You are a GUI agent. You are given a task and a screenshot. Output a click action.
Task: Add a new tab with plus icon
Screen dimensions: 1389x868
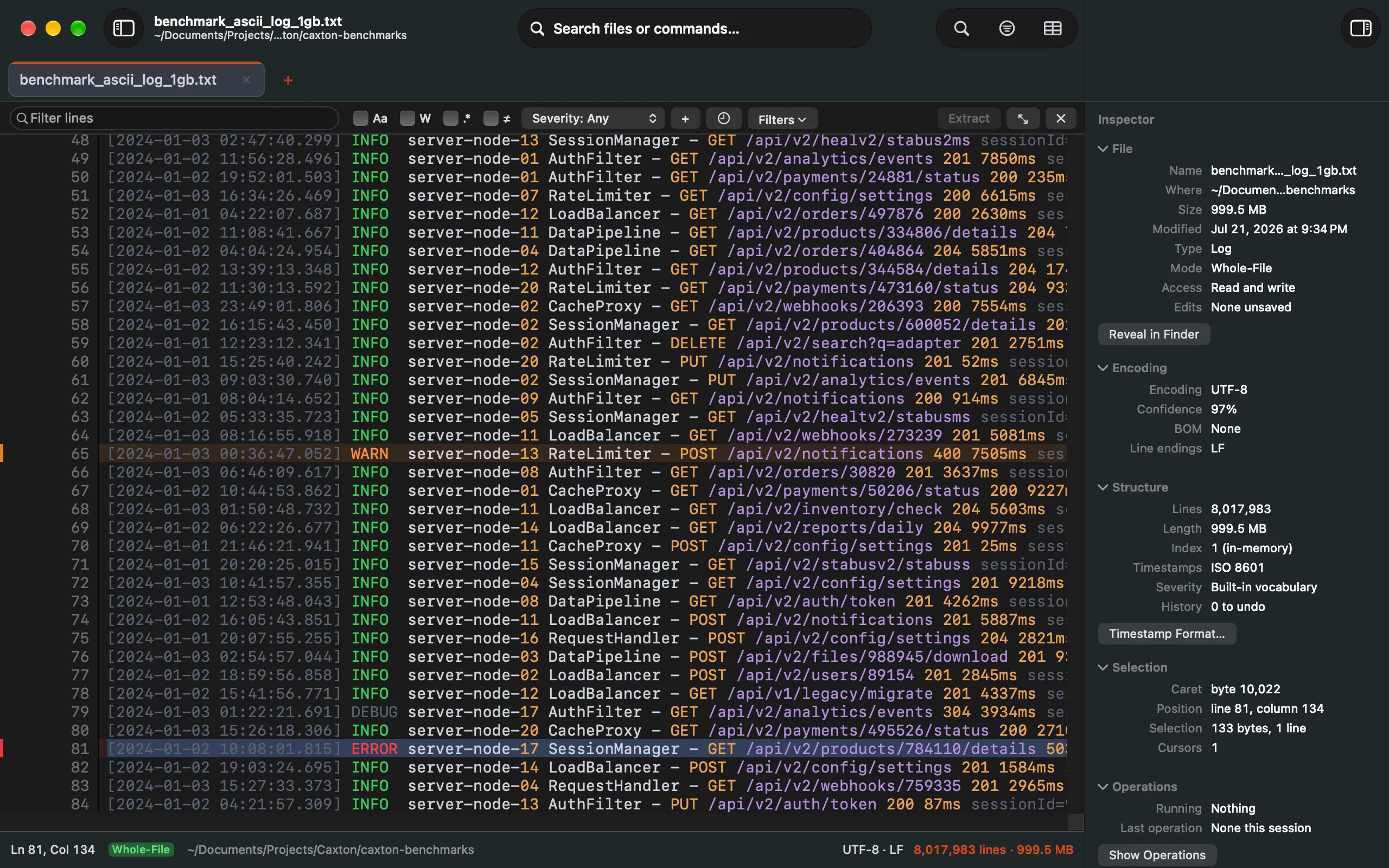(x=288, y=80)
